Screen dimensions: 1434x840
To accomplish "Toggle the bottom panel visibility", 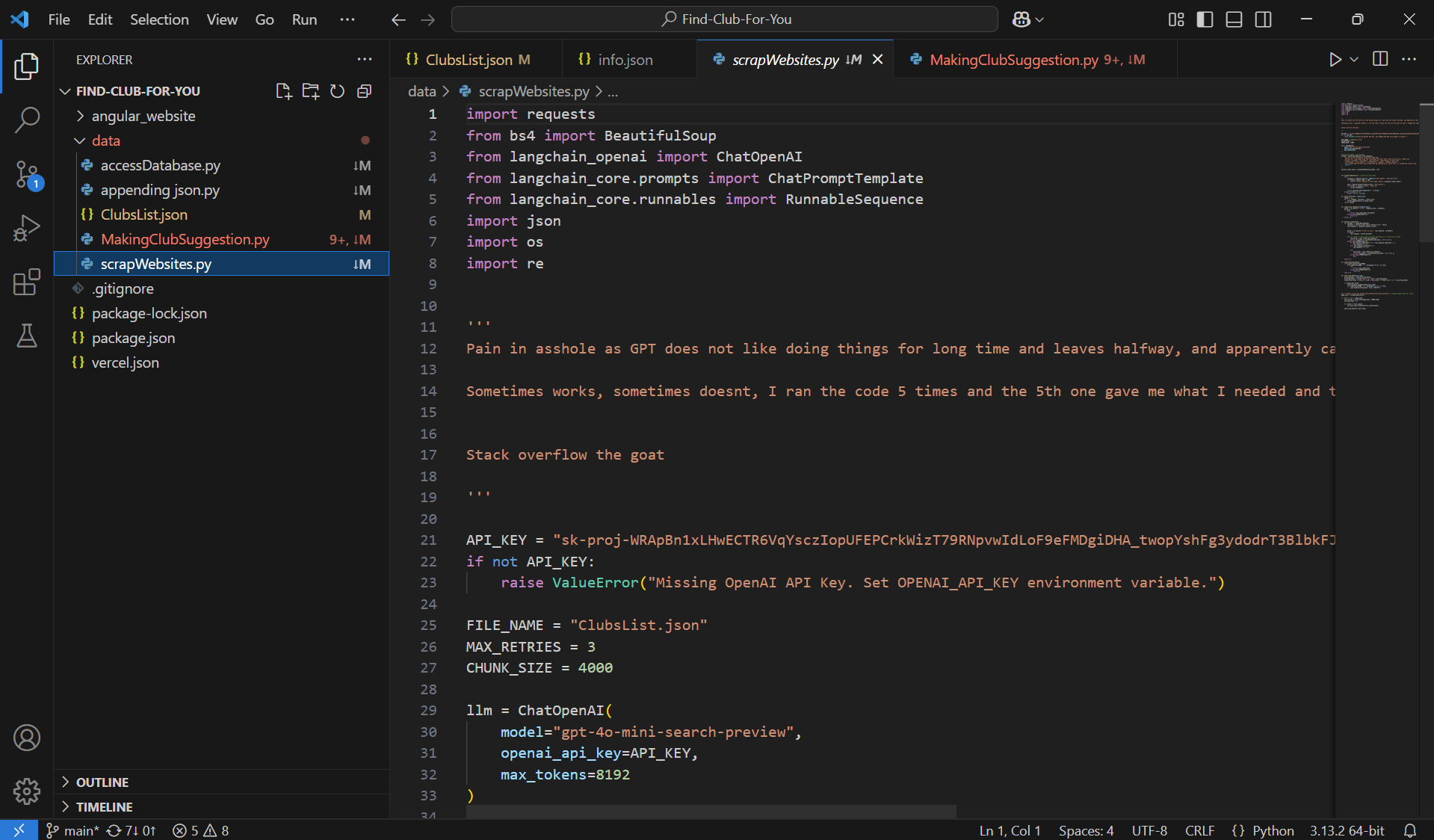I will tap(1234, 19).
